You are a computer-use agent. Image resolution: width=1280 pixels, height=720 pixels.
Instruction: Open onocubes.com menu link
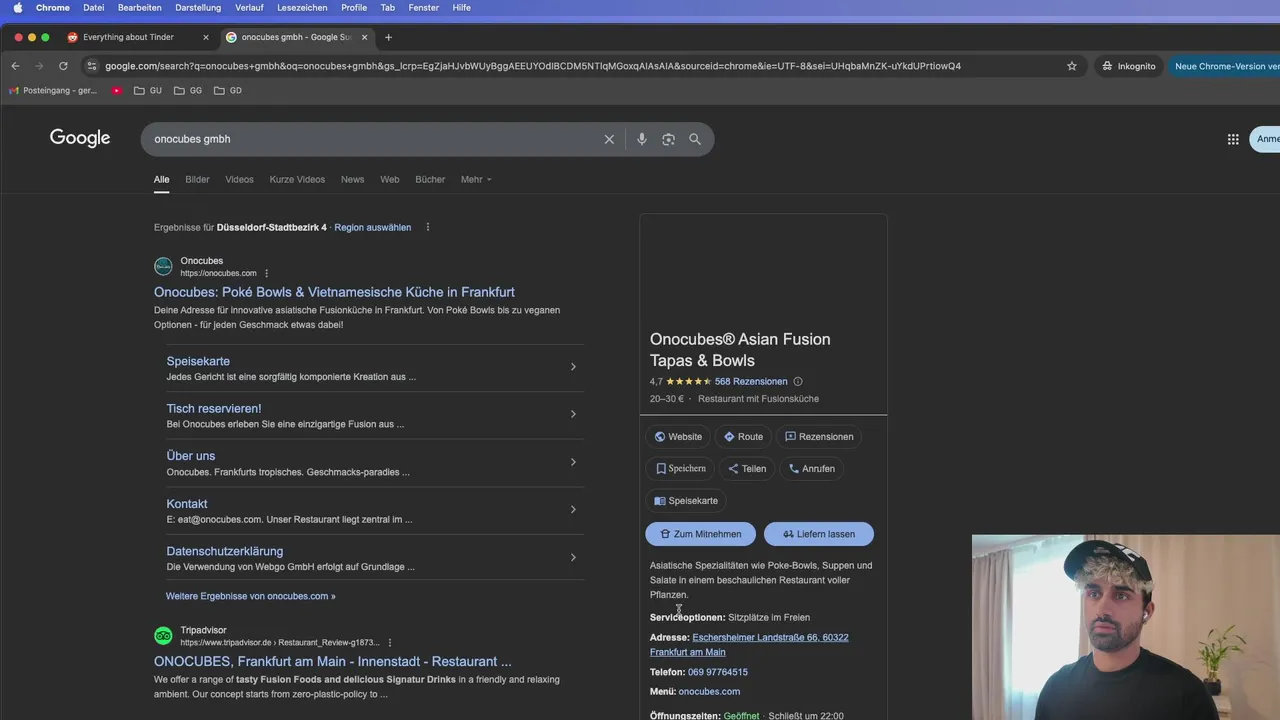click(x=709, y=691)
